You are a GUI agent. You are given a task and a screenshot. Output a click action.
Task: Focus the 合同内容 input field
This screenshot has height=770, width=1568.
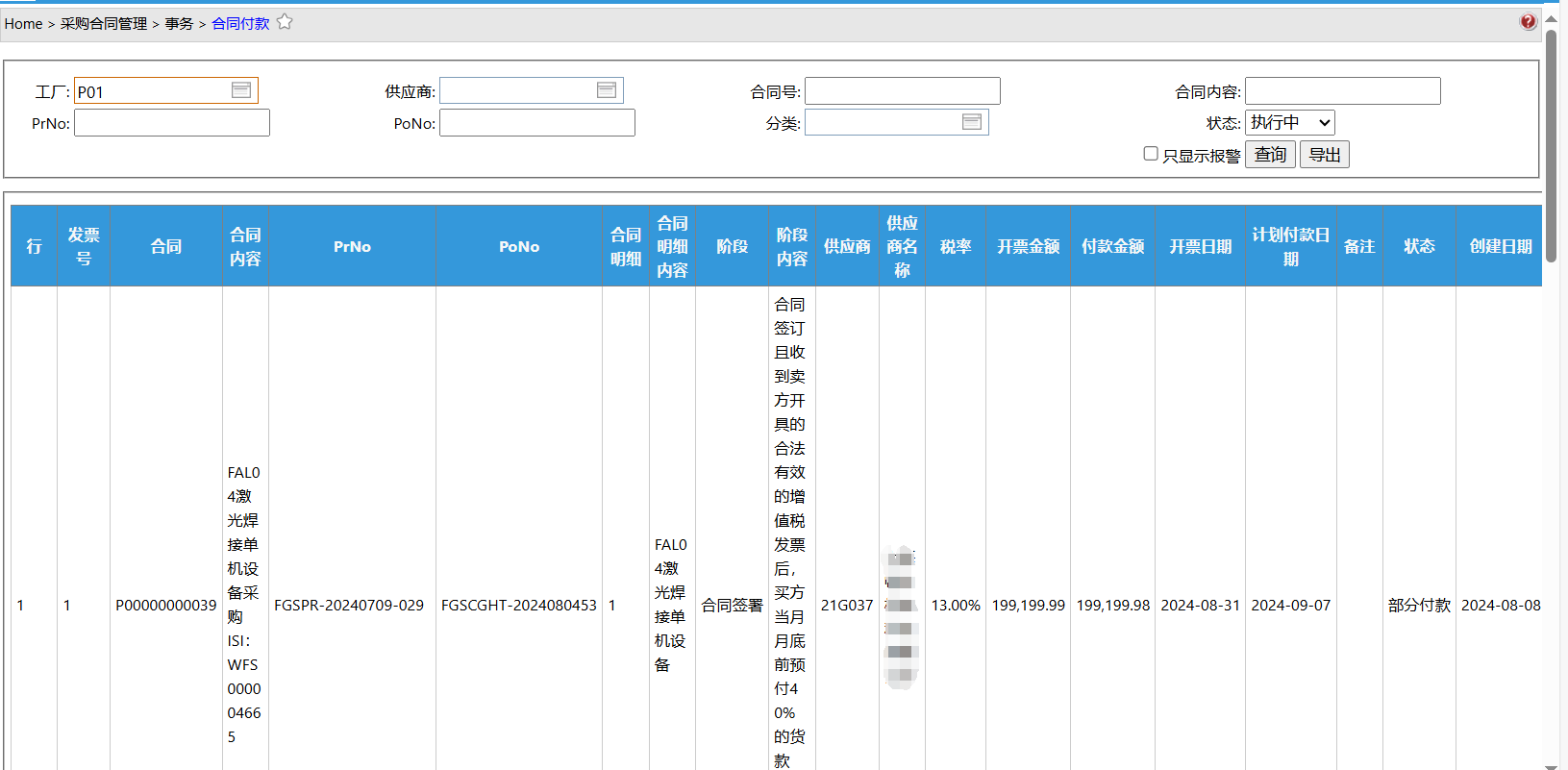1343,90
